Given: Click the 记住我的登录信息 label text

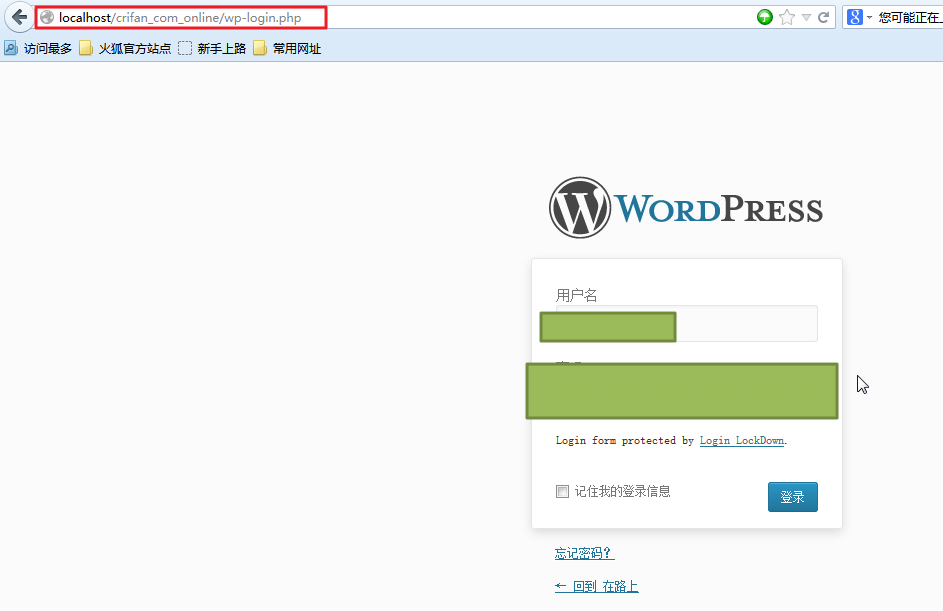Looking at the screenshot, I should coord(622,491).
